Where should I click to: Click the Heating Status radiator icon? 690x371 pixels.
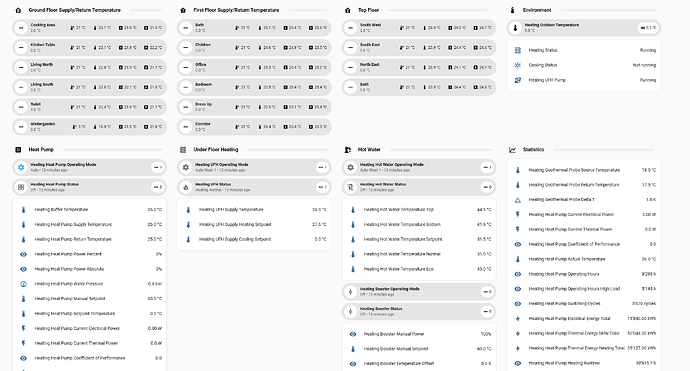[518, 50]
